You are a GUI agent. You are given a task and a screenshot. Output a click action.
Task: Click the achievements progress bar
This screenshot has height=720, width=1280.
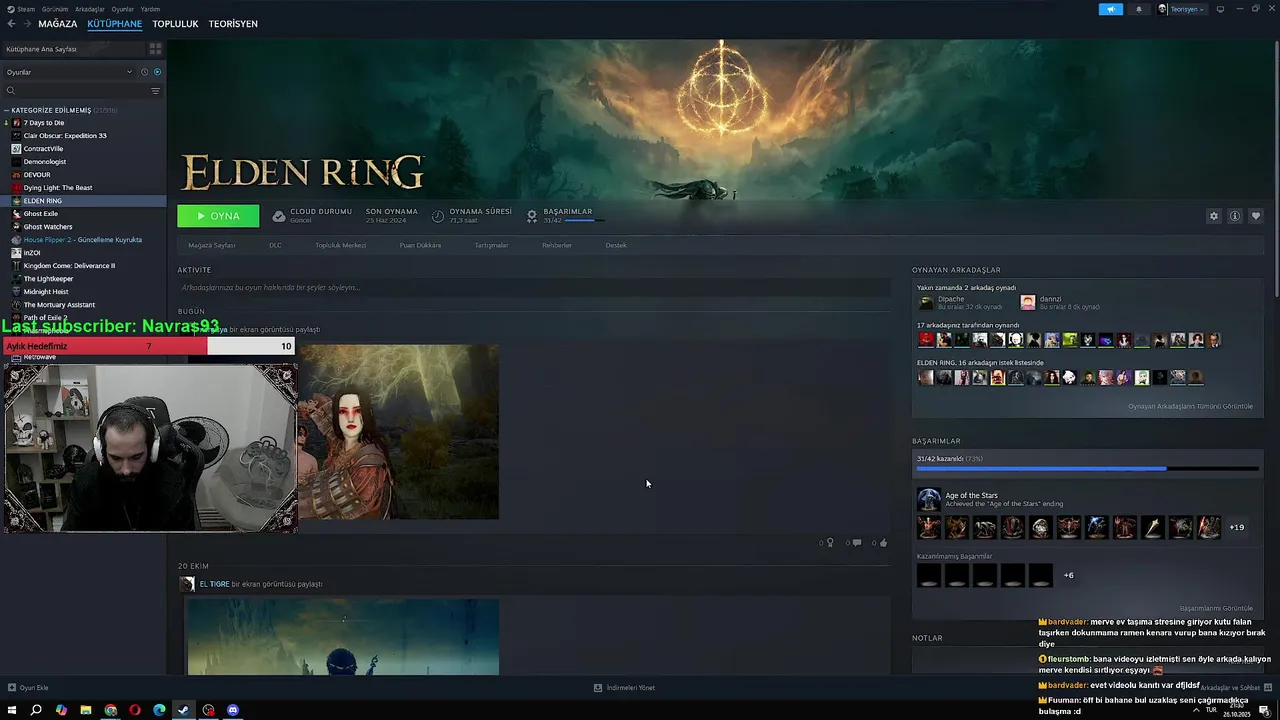[1088, 468]
